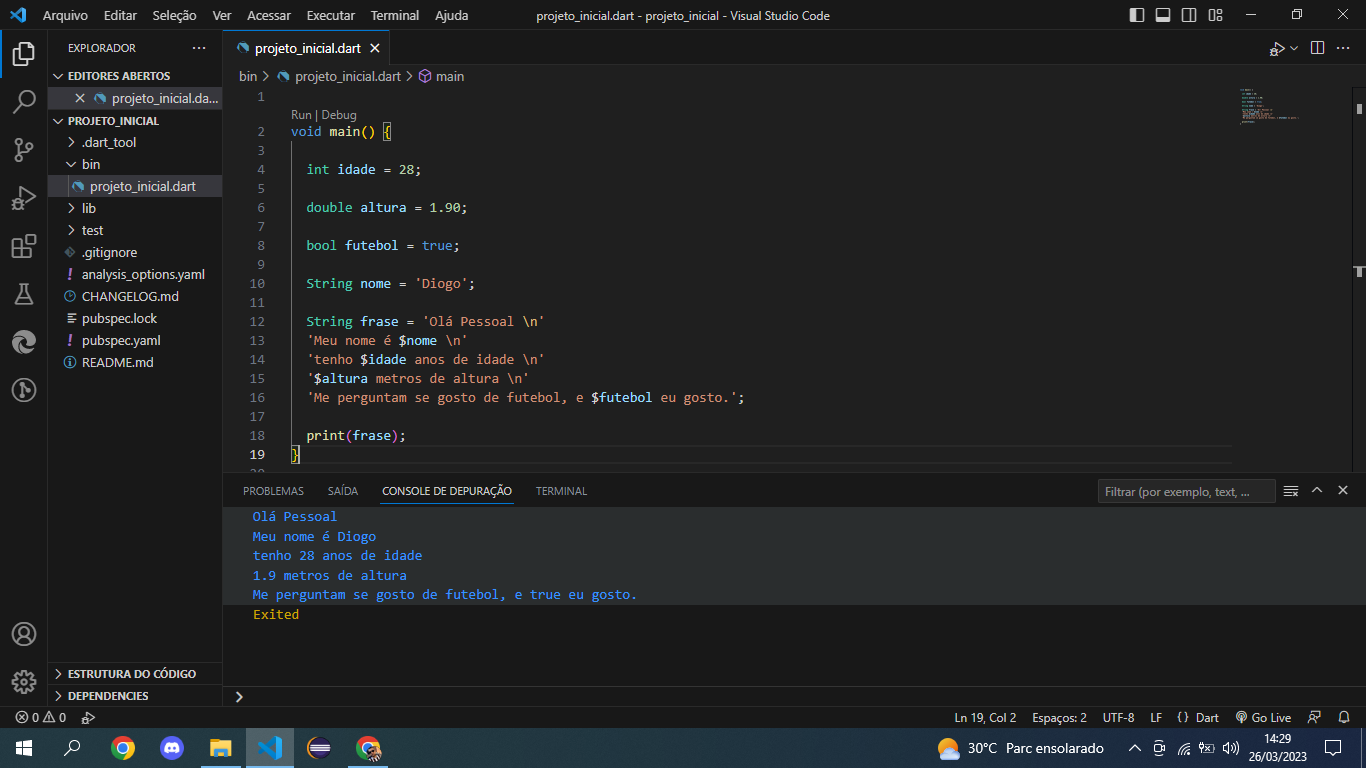Open the Search view in activity bar
This screenshot has width=1366, height=768.
[x=24, y=101]
